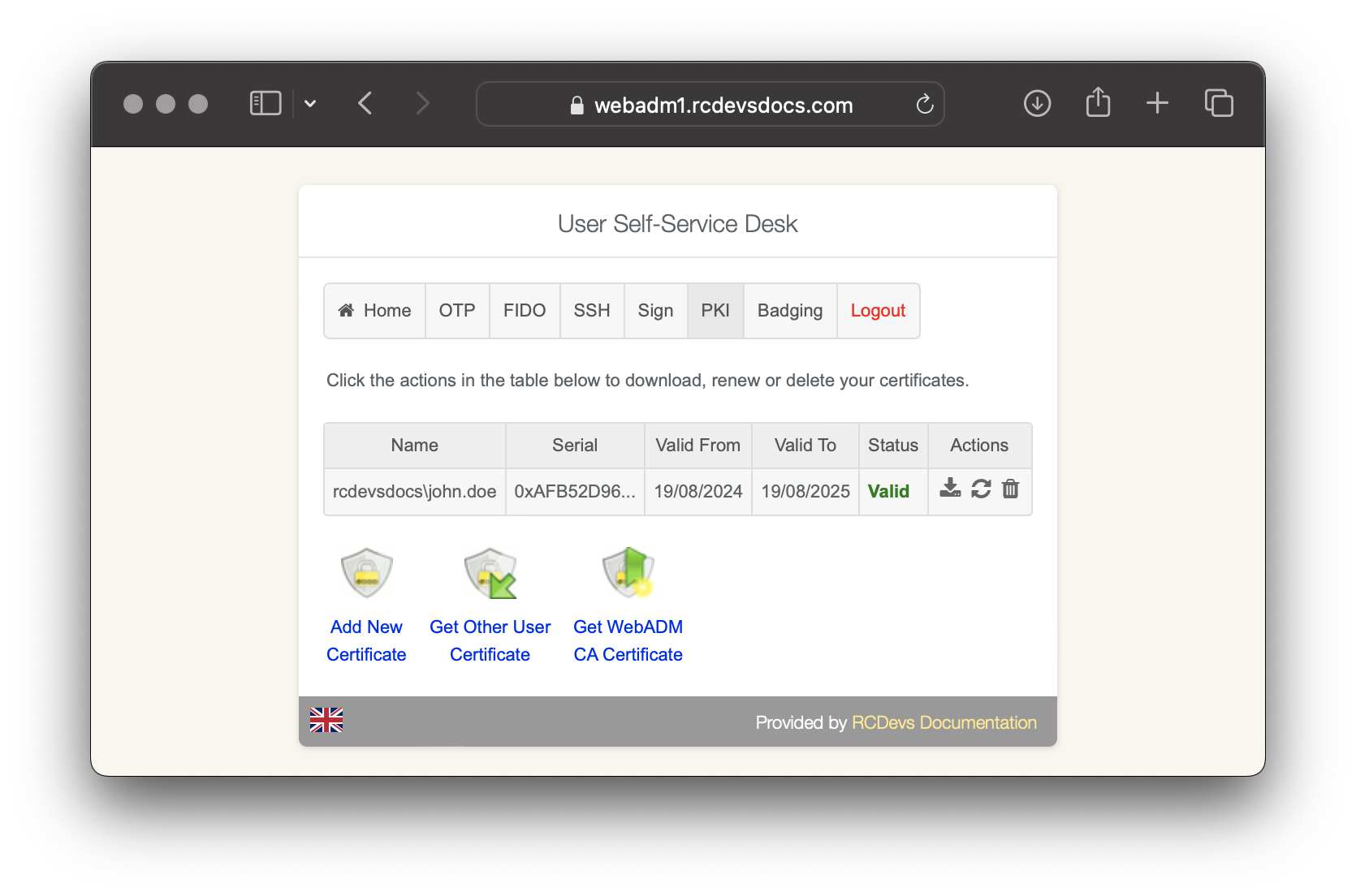Image resolution: width=1356 pixels, height=896 pixels.
Task: Open the Badging tab
Action: pyautogui.click(x=789, y=310)
